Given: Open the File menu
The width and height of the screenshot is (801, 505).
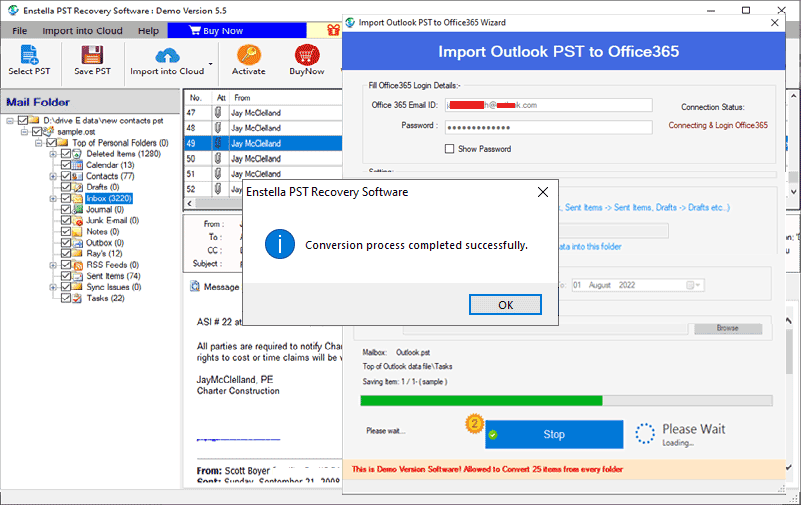Looking at the screenshot, I should (20, 31).
